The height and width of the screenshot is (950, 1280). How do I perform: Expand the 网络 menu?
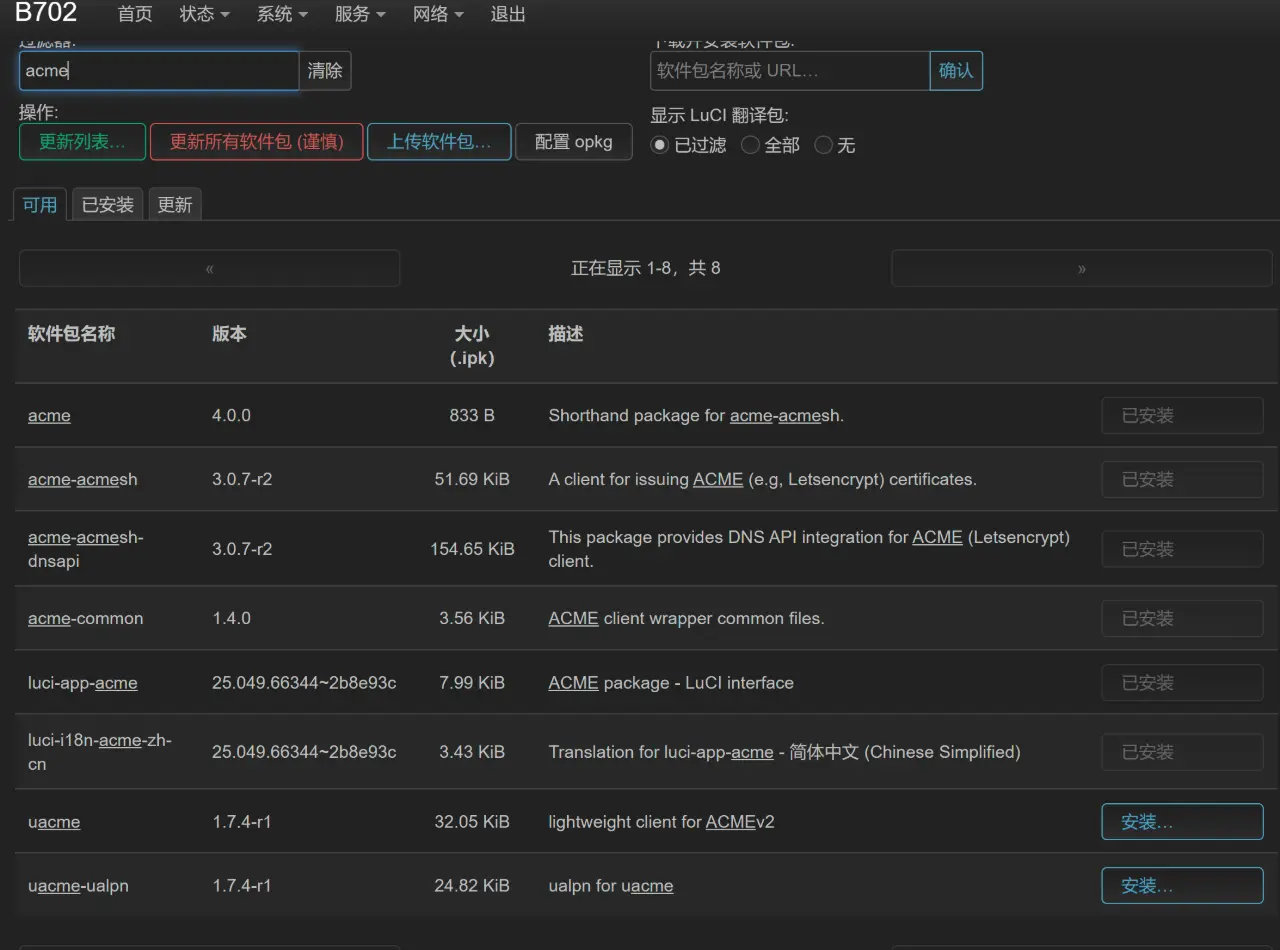coord(438,14)
